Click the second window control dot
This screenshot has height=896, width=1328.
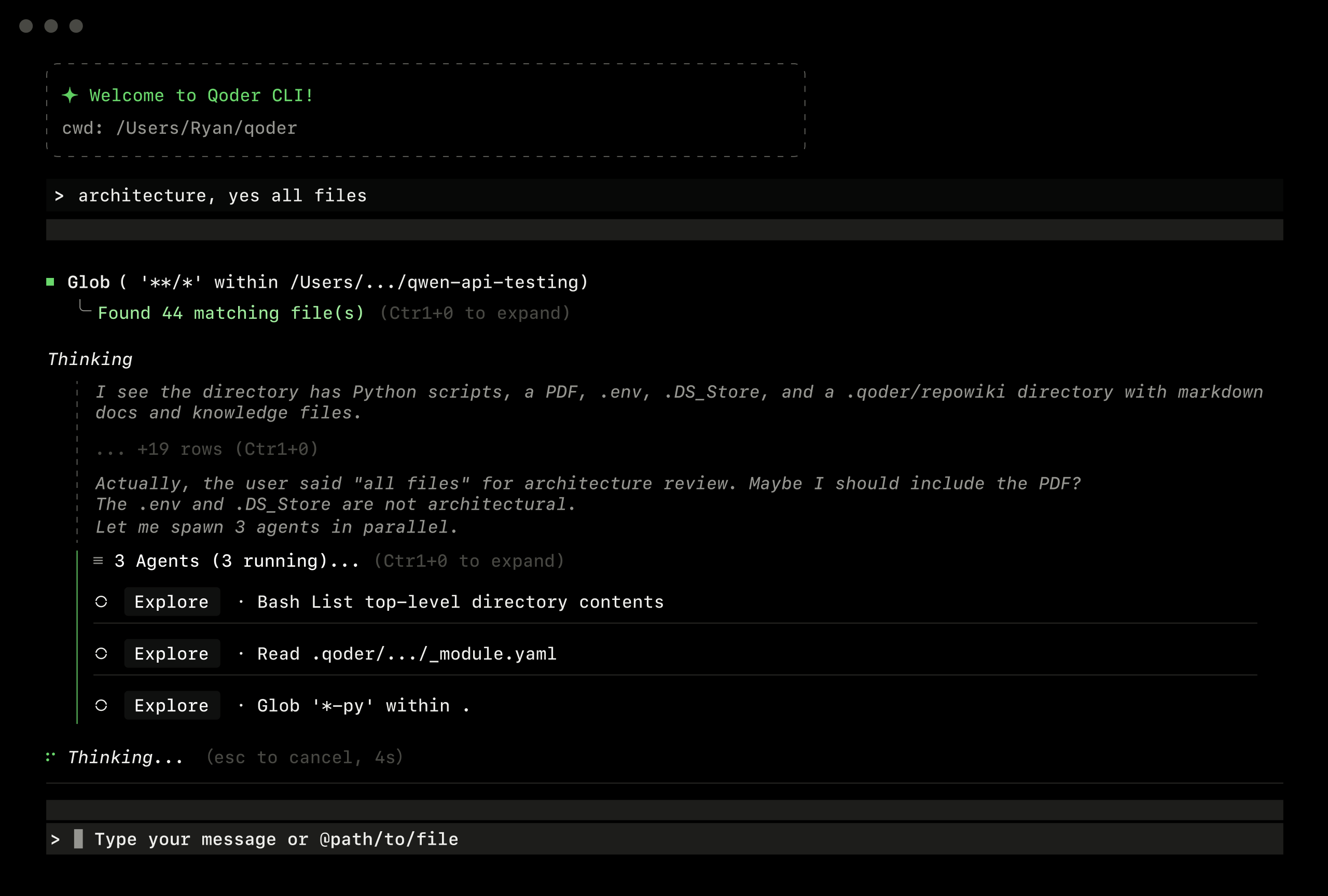pos(51,26)
